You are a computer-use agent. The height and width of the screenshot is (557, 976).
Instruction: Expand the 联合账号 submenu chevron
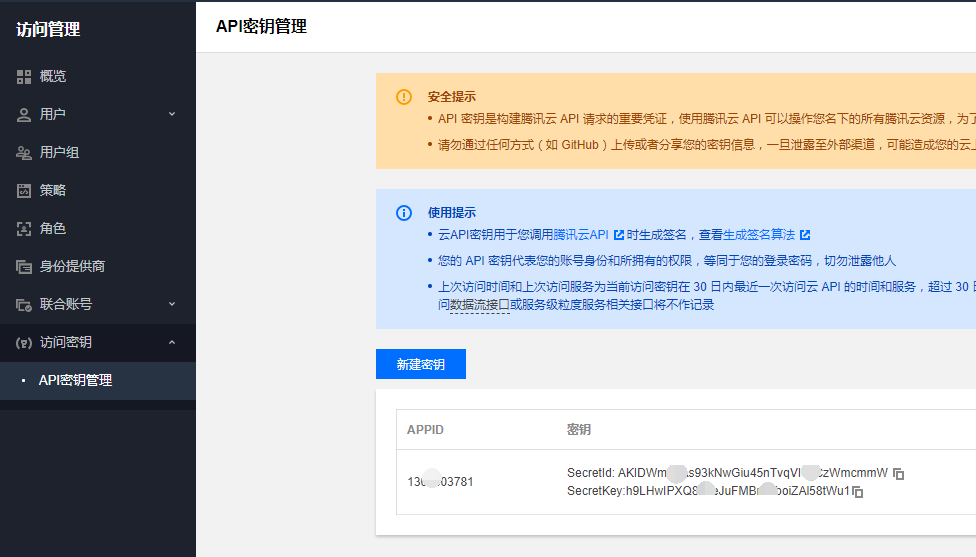(x=172, y=304)
